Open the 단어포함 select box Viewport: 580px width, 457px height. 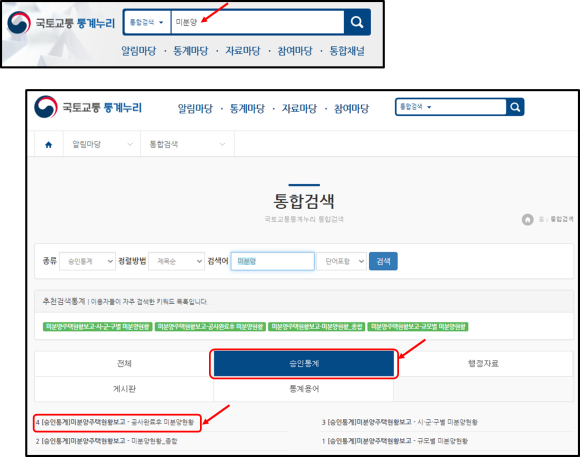coord(341,261)
